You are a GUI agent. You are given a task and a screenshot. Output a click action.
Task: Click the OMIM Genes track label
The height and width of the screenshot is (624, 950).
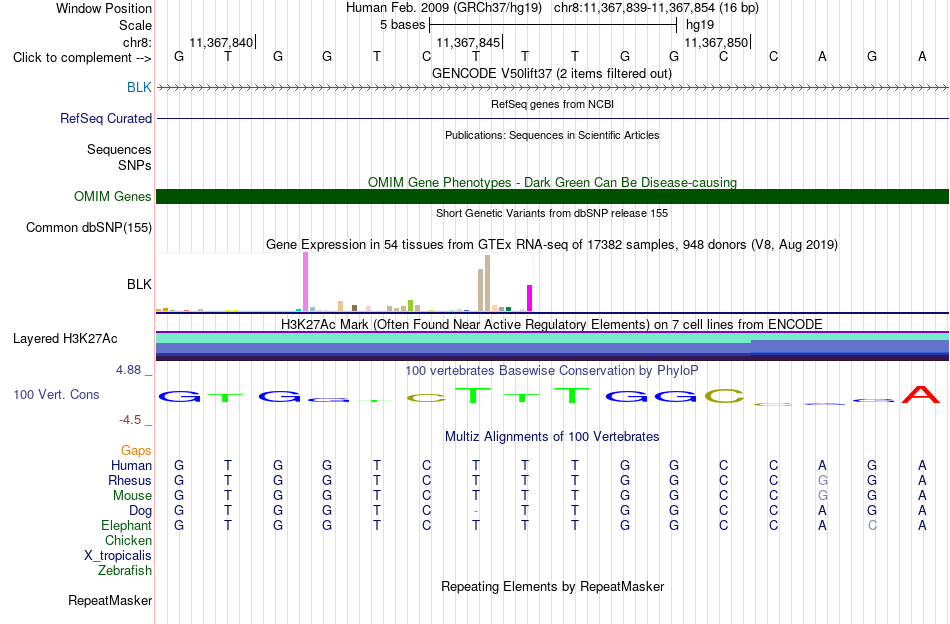113,196
